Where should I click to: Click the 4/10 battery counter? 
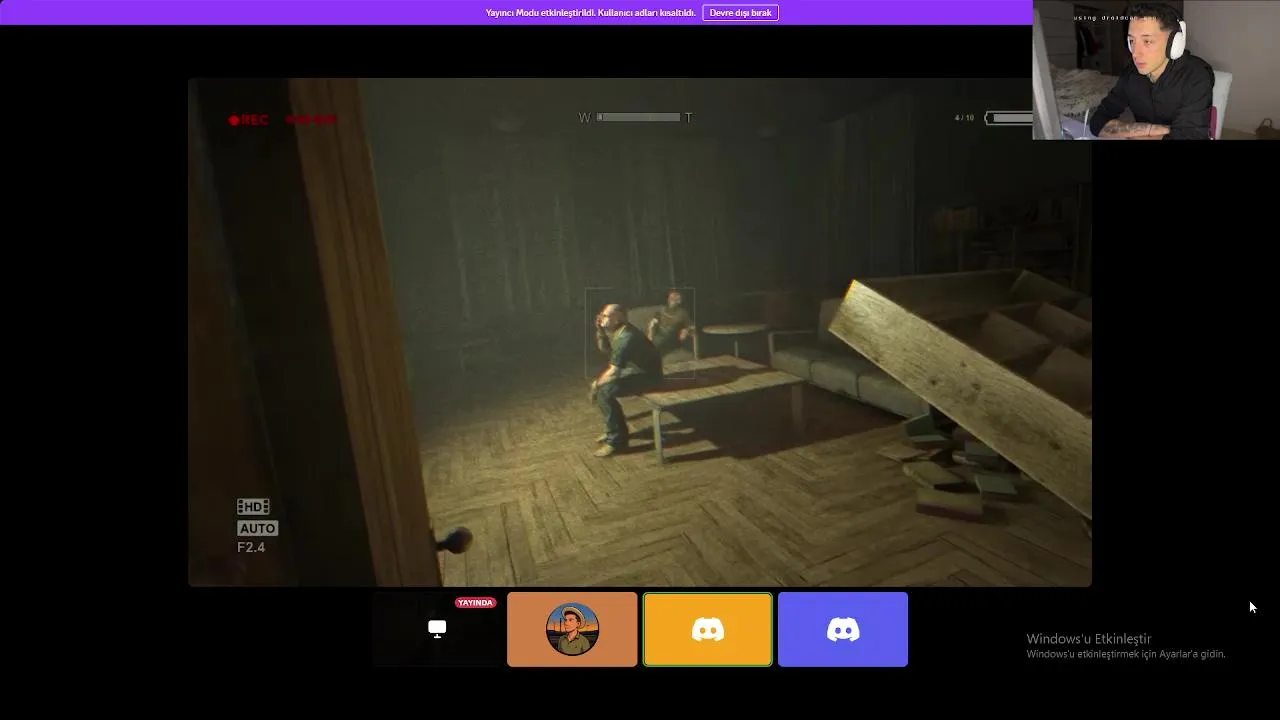(964, 118)
